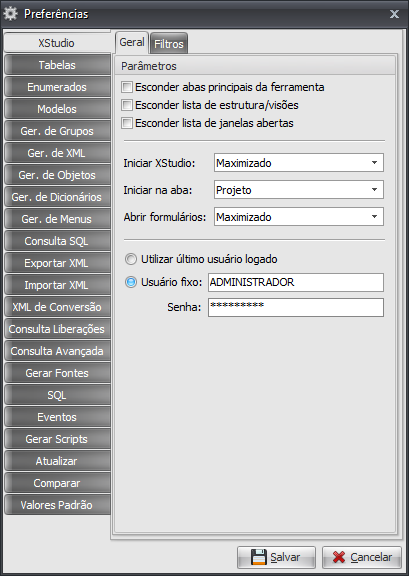Click the floppy disk Salvar icon
409x576 pixels.
click(258, 557)
